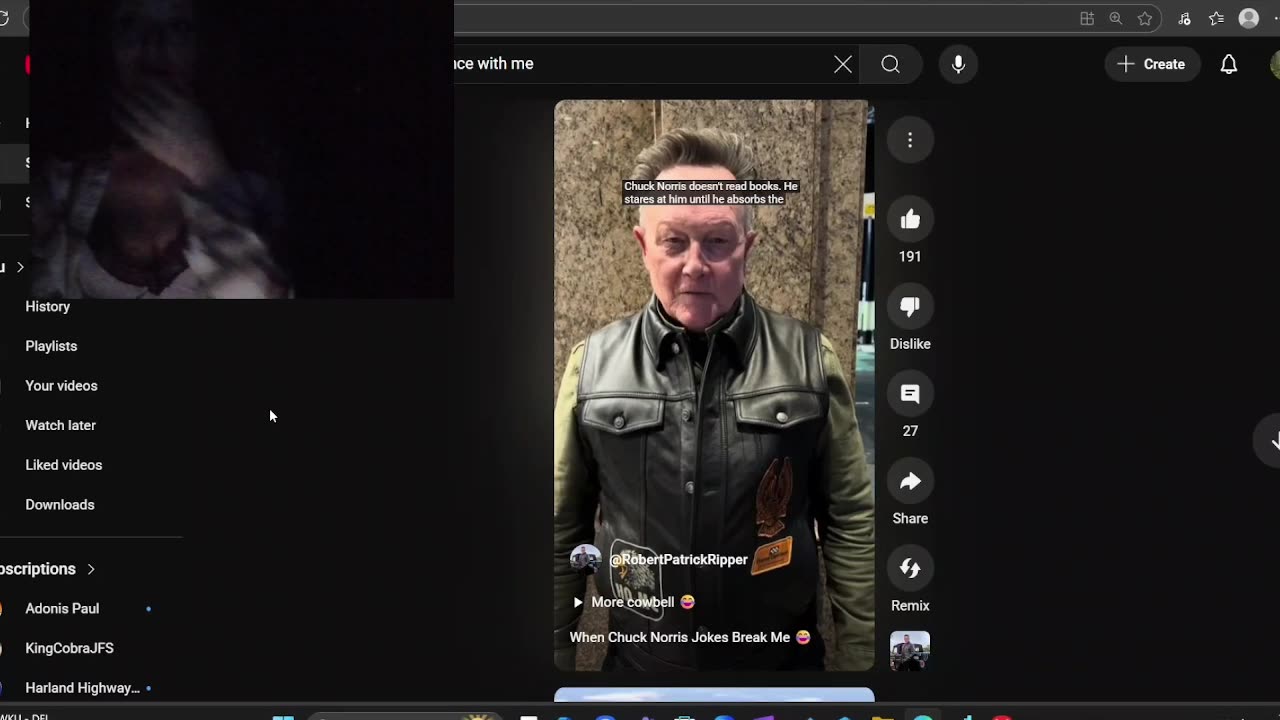1280x720 pixels.
Task: Open the browser profile avatar
Action: (x=1249, y=18)
